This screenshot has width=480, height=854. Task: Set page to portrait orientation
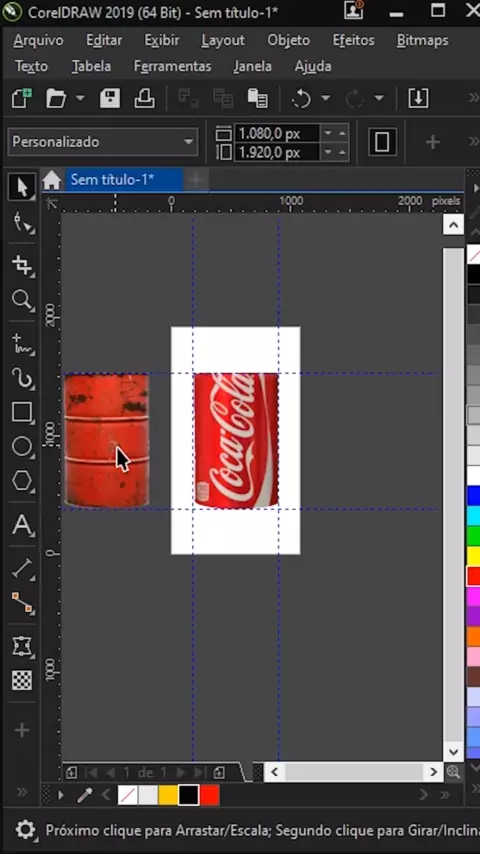click(x=382, y=142)
